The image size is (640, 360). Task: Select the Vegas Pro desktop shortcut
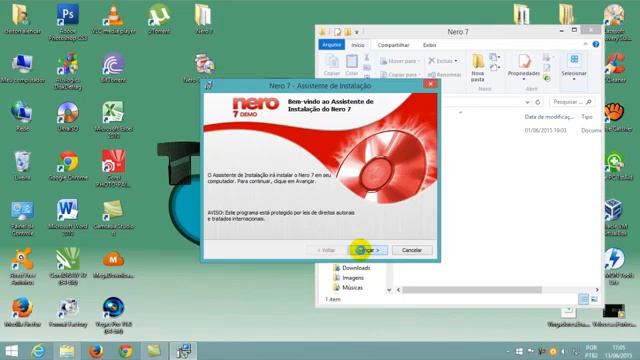click(x=113, y=315)
